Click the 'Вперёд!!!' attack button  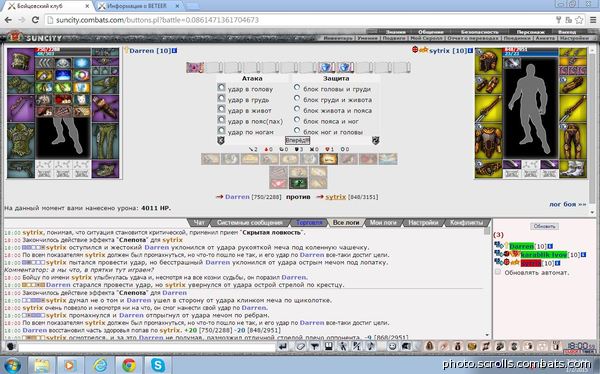click(297, 140)
